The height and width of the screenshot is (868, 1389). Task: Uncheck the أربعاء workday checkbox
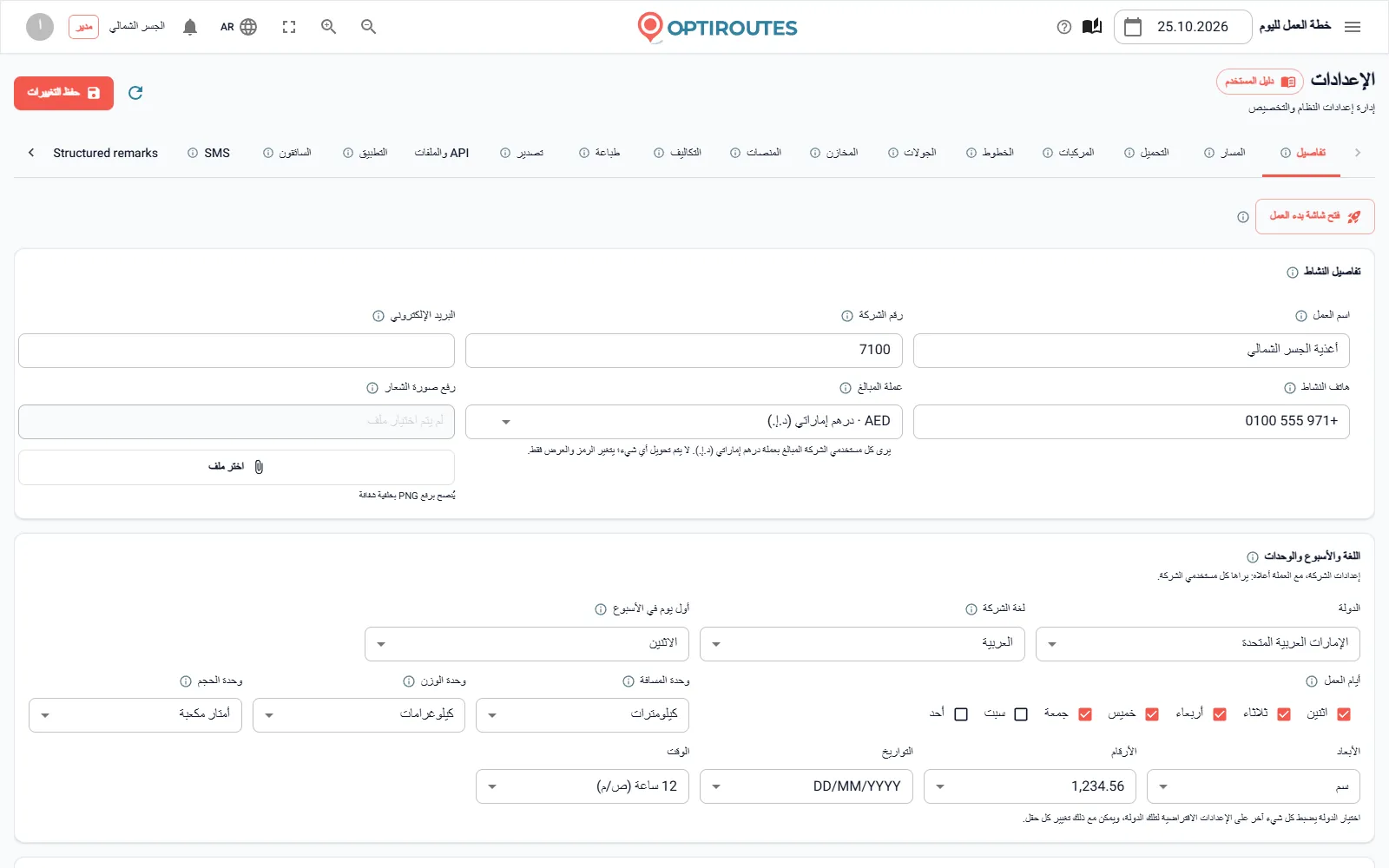pyautogui.click(x=1220, y=714)
